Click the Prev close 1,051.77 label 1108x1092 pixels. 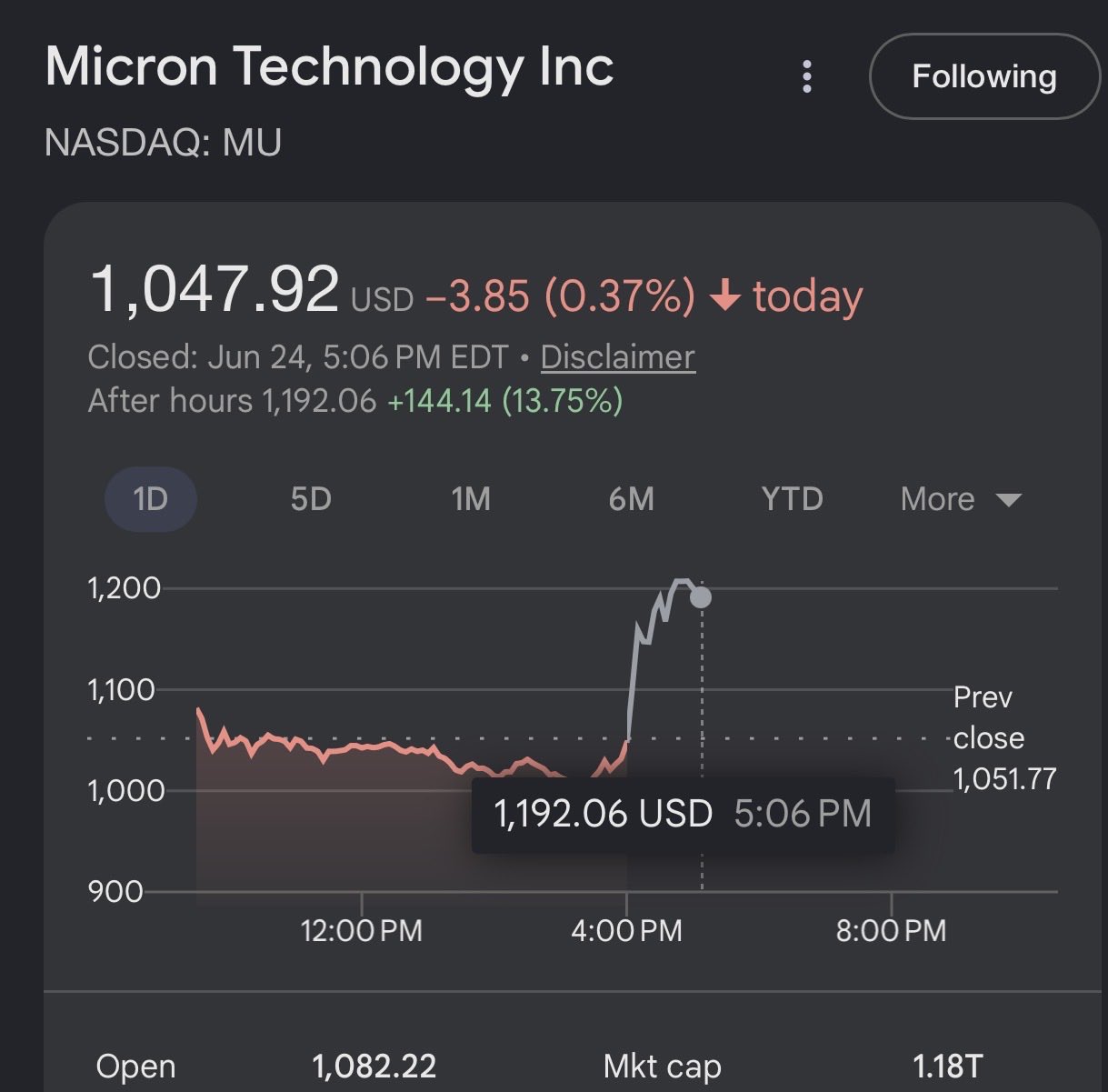[1004, 738]
